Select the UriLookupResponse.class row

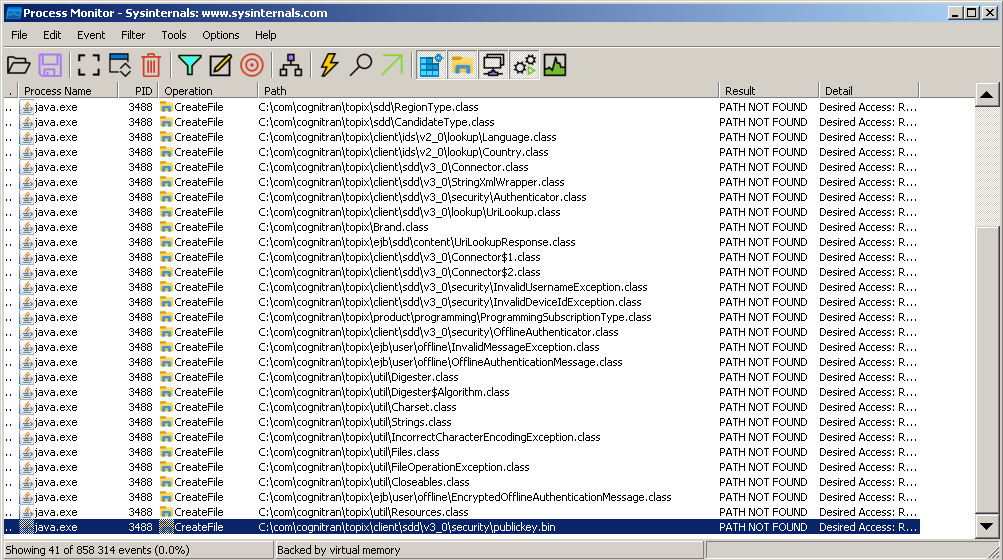[x=461, y=242]
